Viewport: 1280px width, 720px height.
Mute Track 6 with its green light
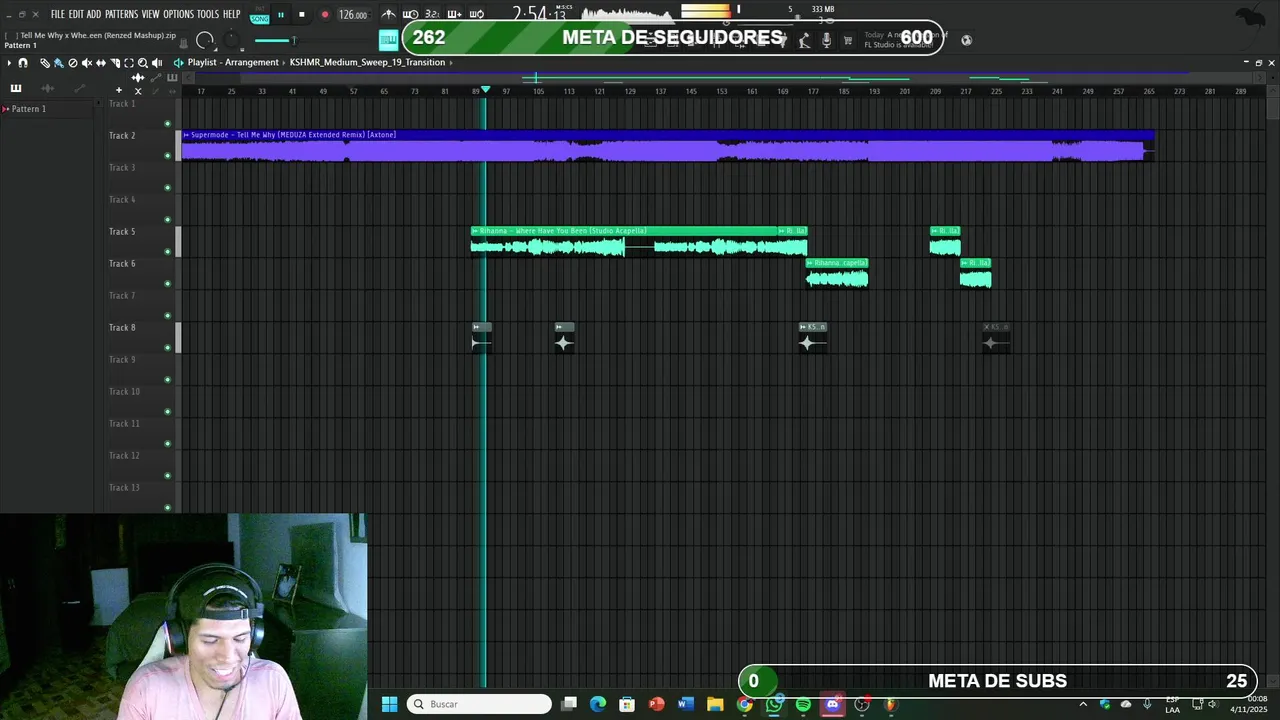pyautogui.click(x=167, y=284)
